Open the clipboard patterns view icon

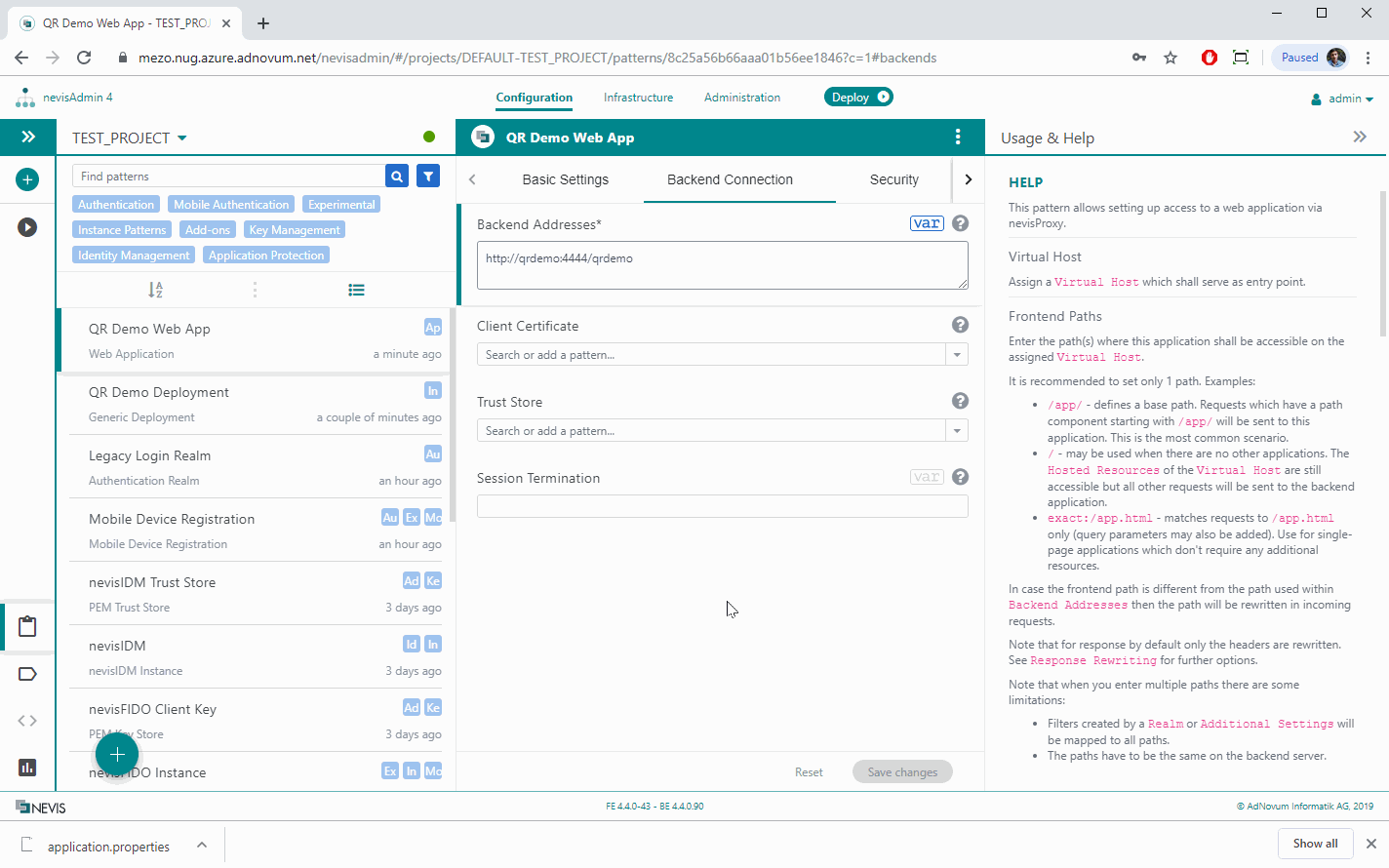coord(27,626)
